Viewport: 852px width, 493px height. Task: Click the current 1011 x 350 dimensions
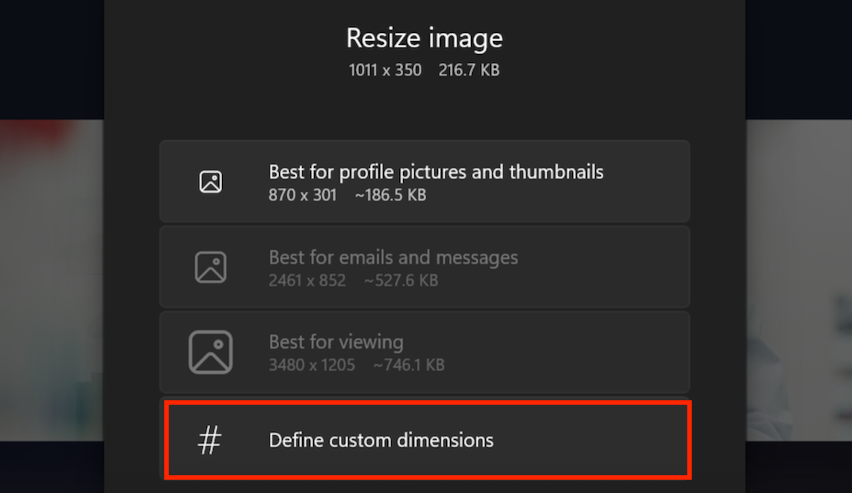385,70
